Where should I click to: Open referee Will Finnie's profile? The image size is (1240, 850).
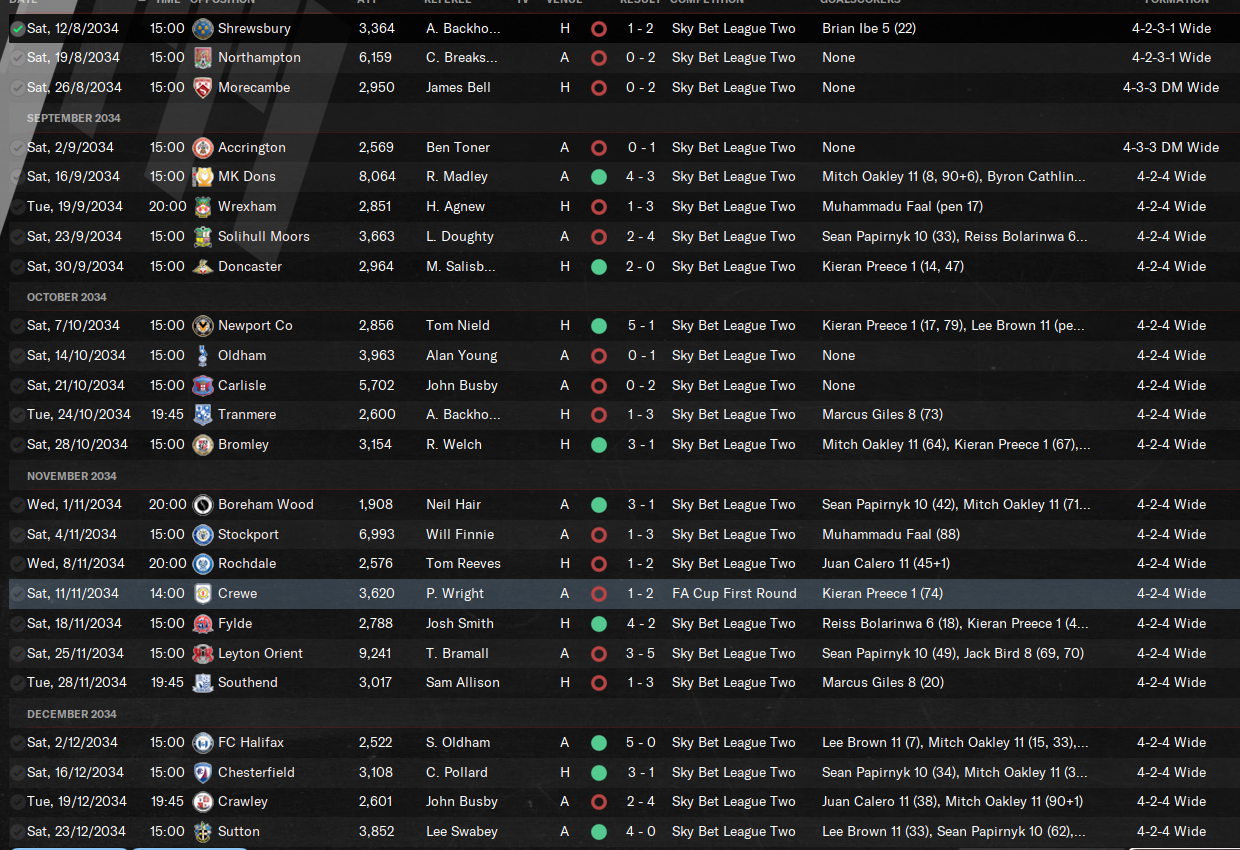pyautogui.click(x=460, y=534)
